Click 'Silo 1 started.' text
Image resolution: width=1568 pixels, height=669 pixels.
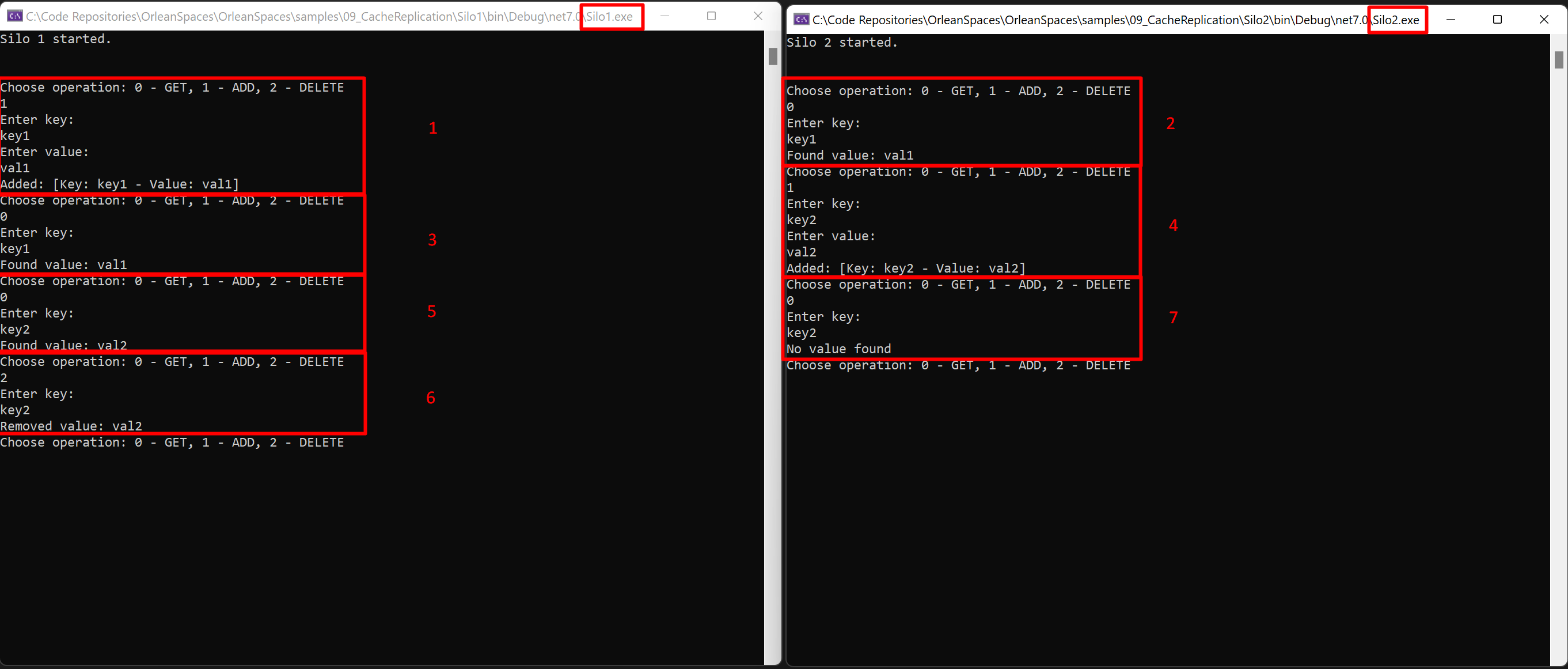point(55,39)
